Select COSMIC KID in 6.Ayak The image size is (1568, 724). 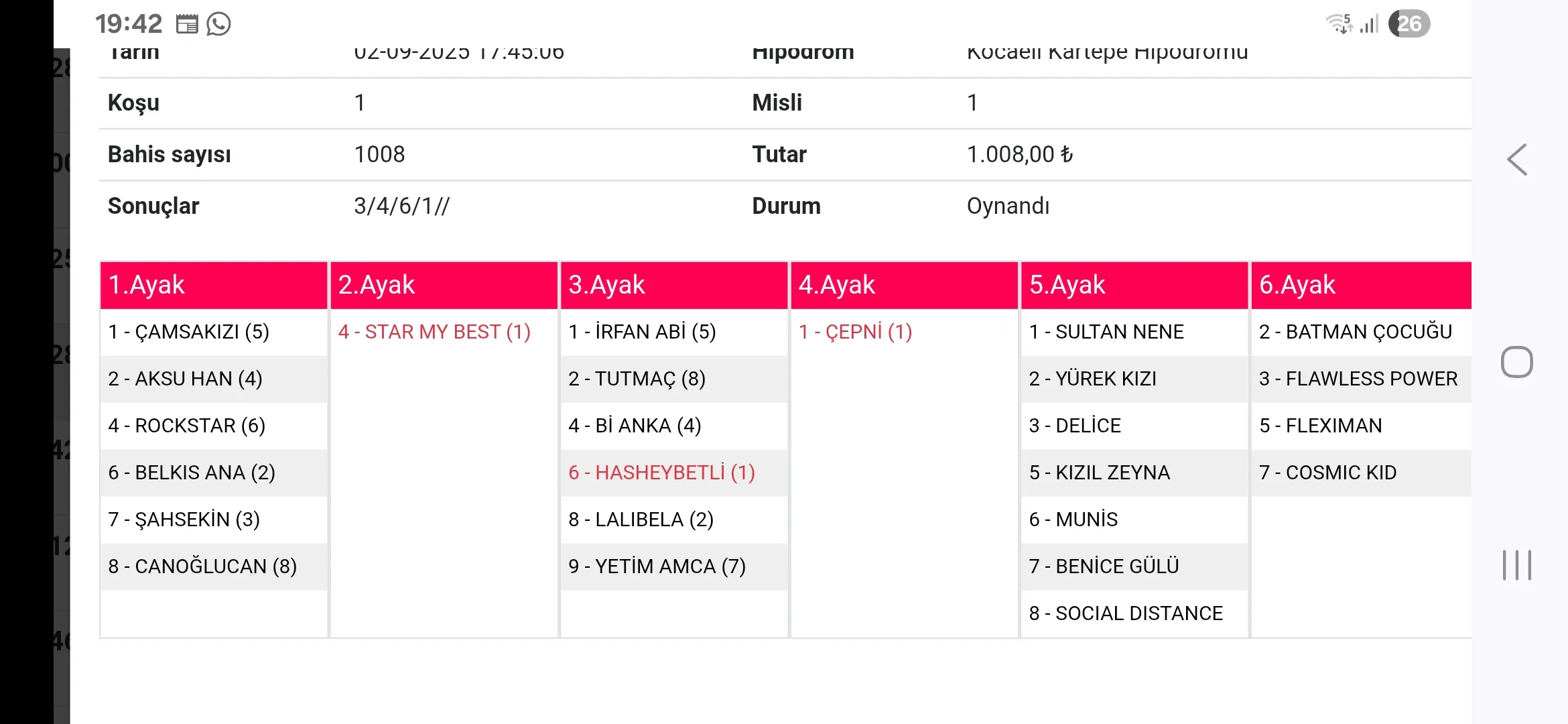point(1327,473)
